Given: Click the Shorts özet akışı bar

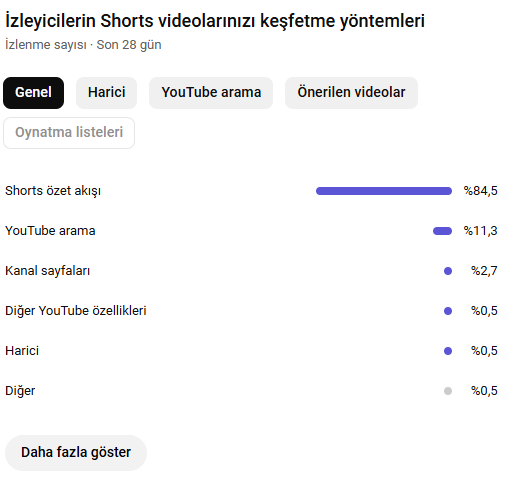Looking at the screenshot, I should coord(384,191).
